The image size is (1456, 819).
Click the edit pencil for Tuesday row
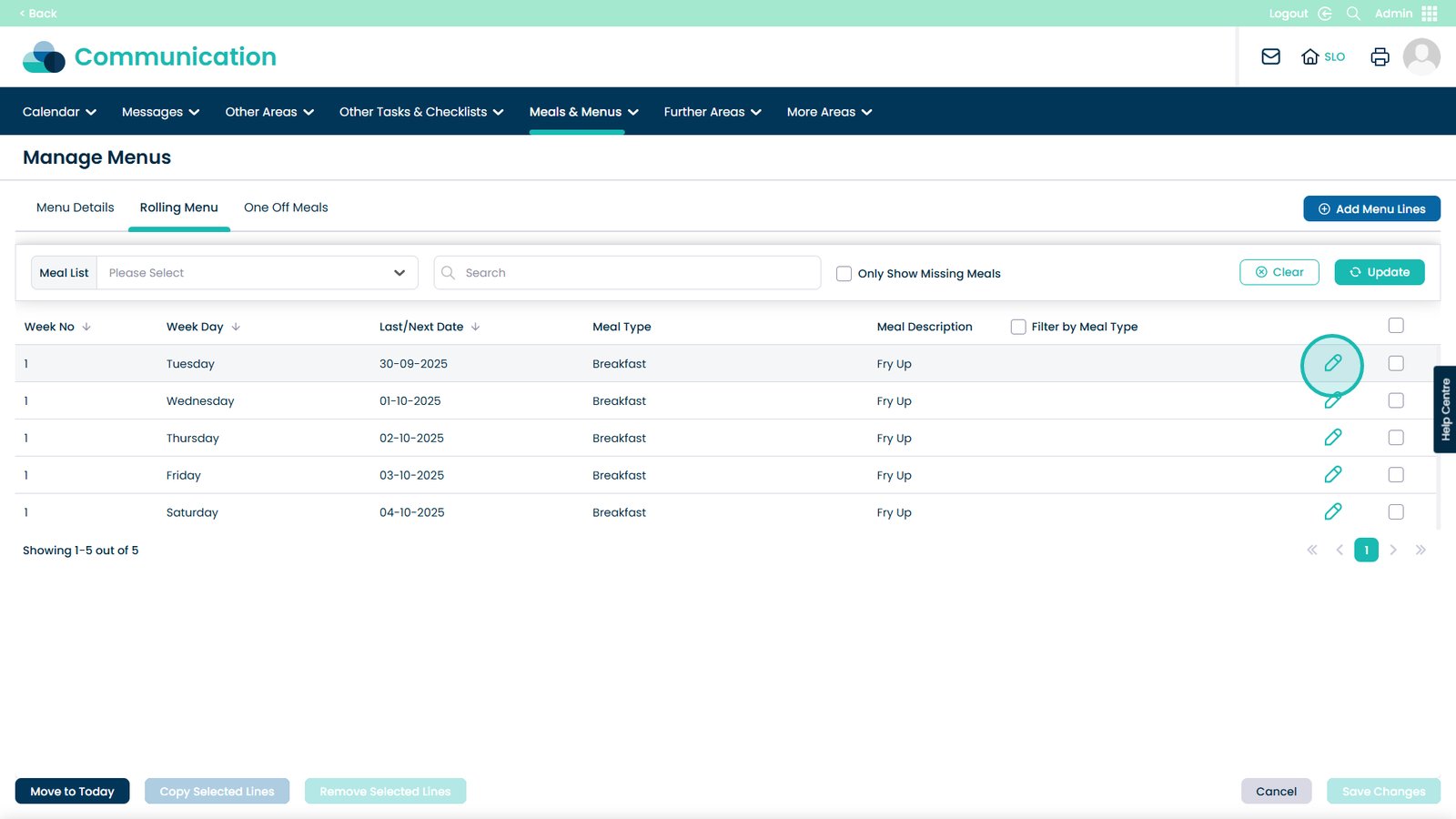[1332, 364]
